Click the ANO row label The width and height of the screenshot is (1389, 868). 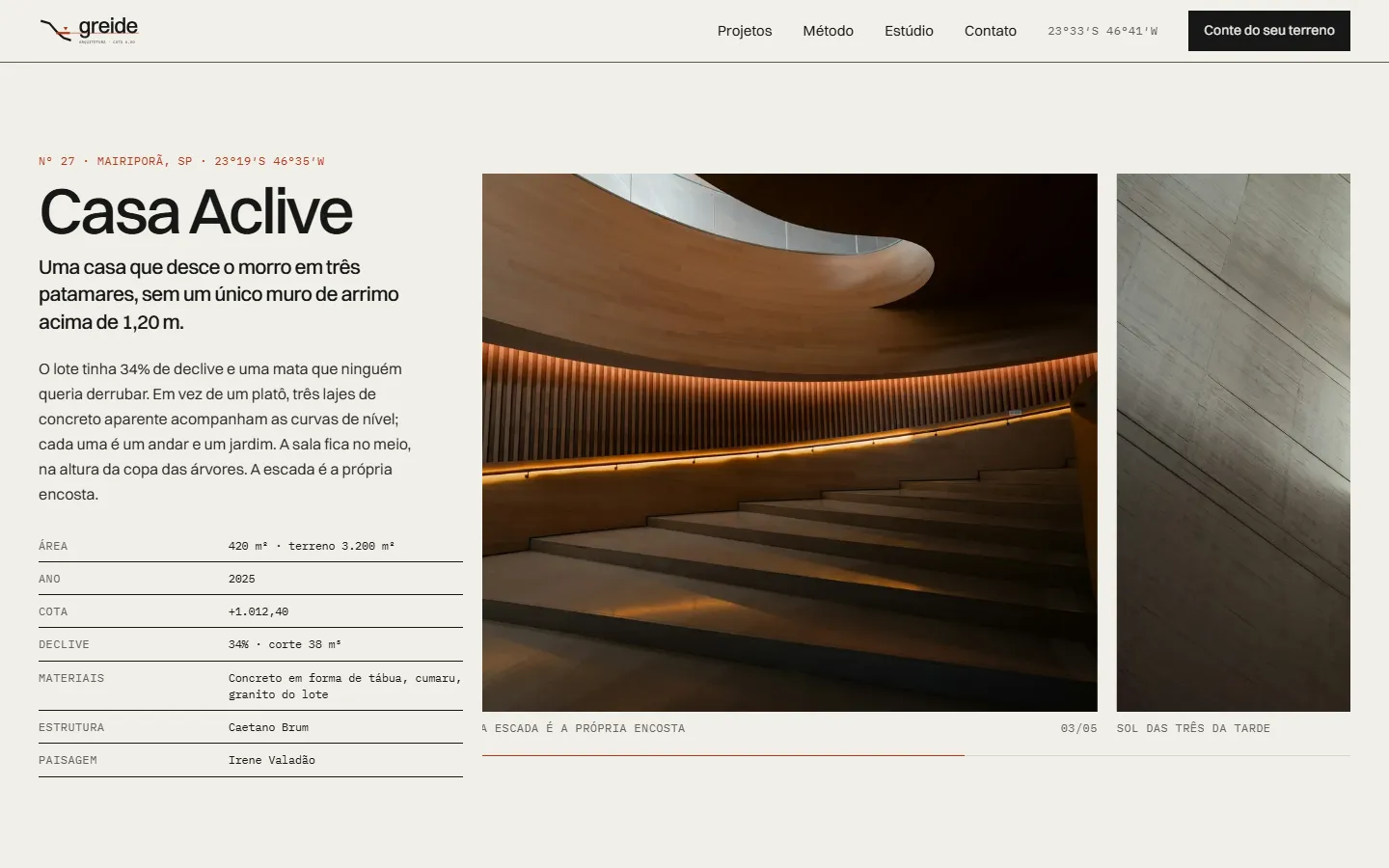[49, 579]
